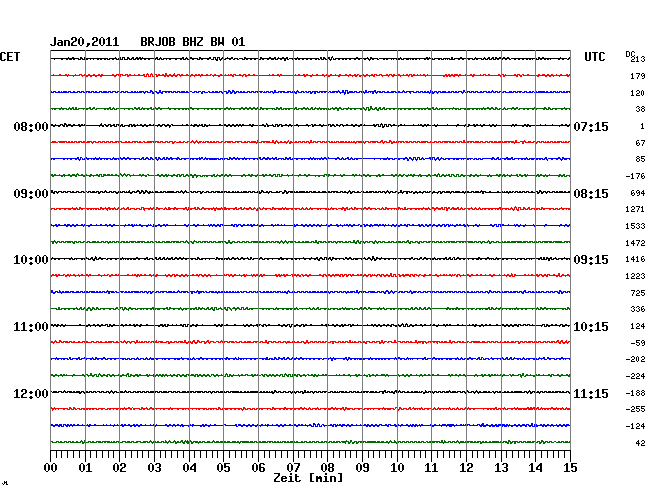Click DC value 85
The image size is (650, 494).
[640, 159]
